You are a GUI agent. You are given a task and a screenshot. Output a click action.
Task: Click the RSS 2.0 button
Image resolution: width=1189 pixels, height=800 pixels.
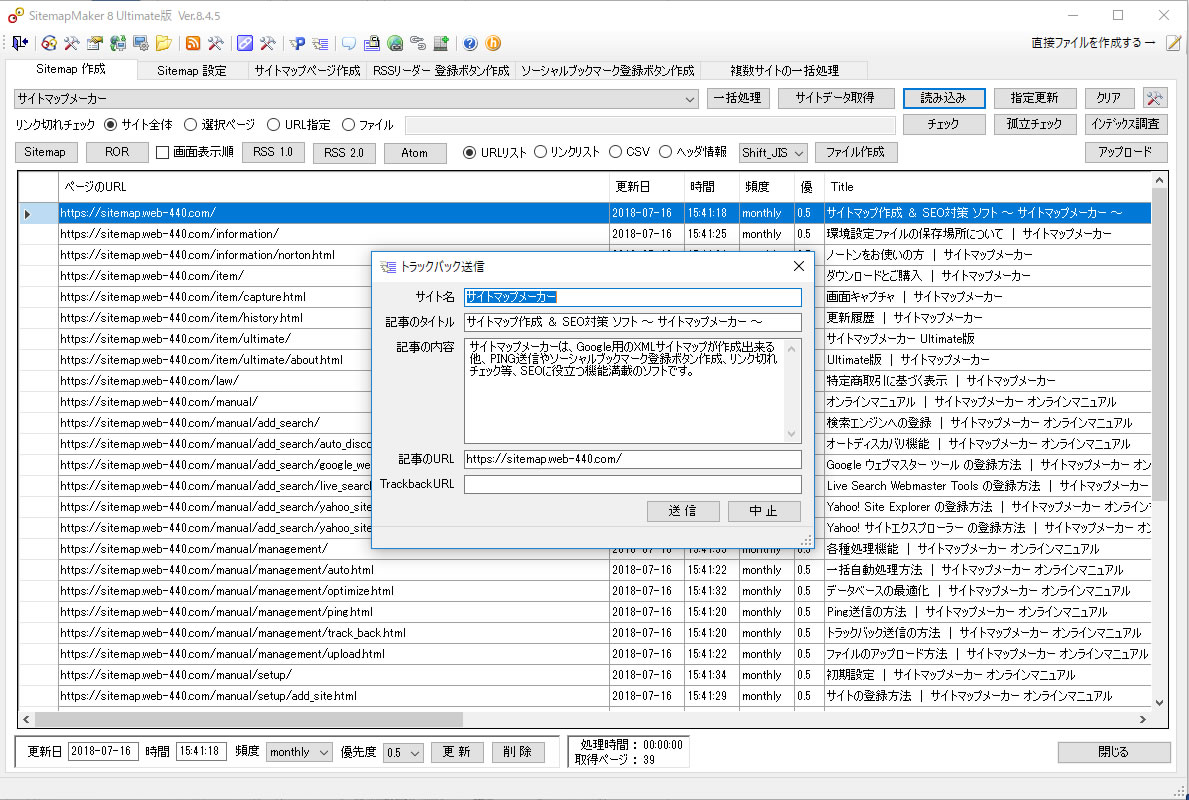pos(344,152)
